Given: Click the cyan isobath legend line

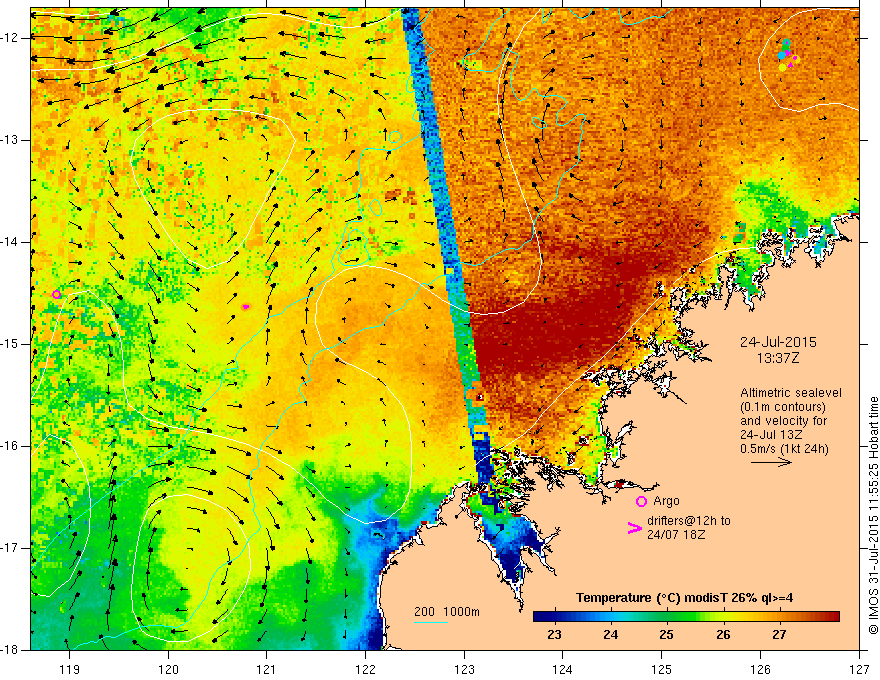Looking at the screenshot, I should pos(431,622).
